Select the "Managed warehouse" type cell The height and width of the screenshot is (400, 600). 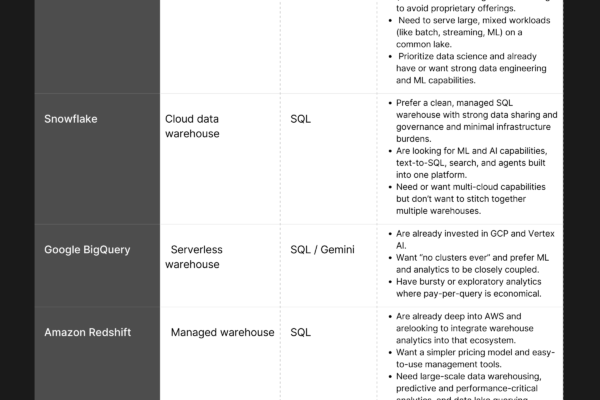(222, 332)
